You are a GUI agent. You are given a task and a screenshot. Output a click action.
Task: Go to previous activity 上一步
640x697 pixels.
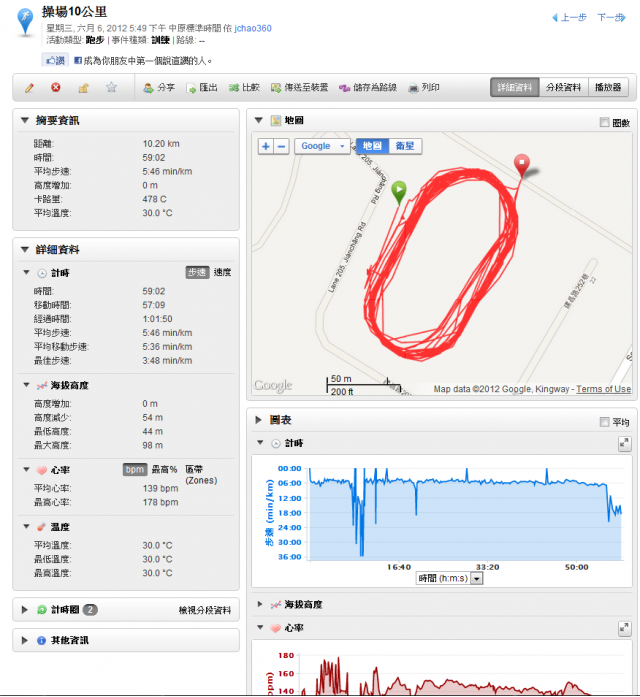point(569,17)
